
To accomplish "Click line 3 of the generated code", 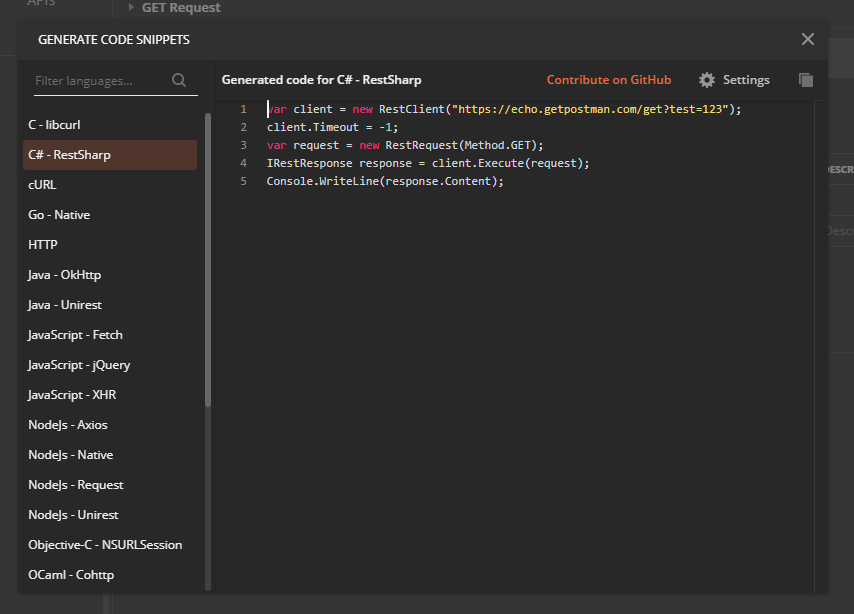I will click(405, 145).
